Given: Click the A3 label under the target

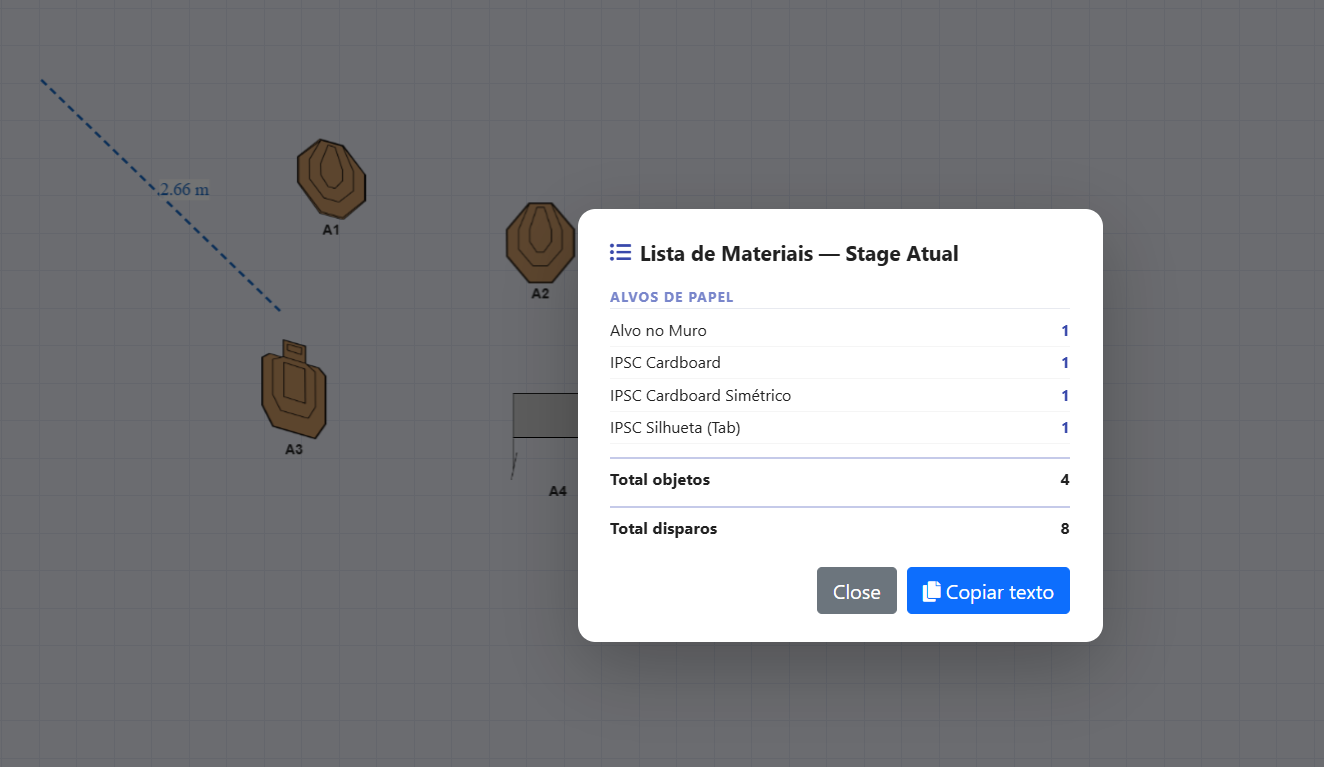Looking at the screenshot, I should point(294,450).
